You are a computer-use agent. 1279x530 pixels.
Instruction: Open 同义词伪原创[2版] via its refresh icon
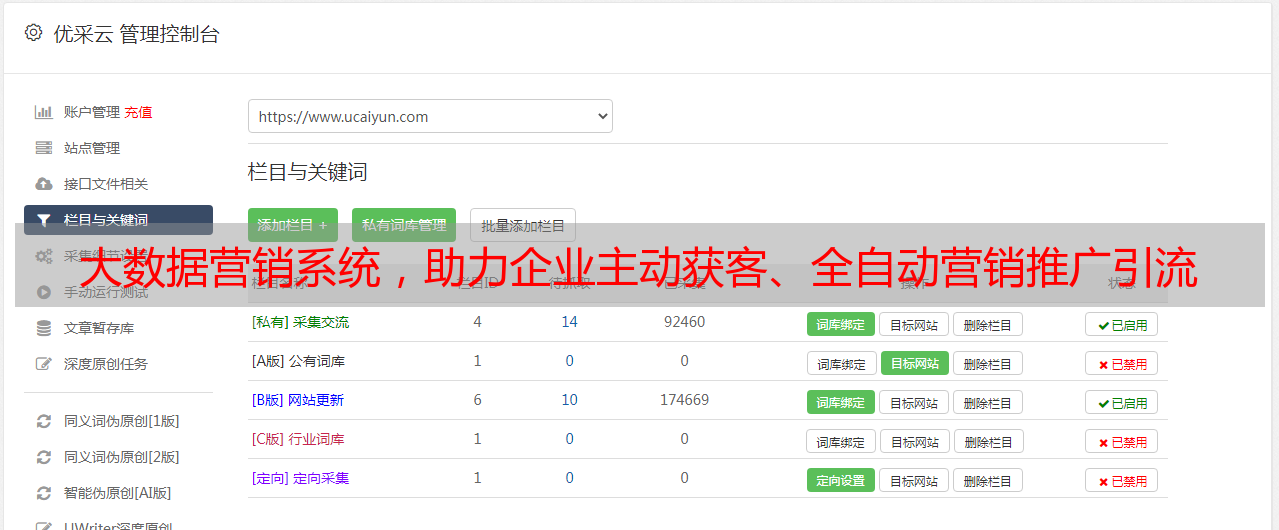43,457
